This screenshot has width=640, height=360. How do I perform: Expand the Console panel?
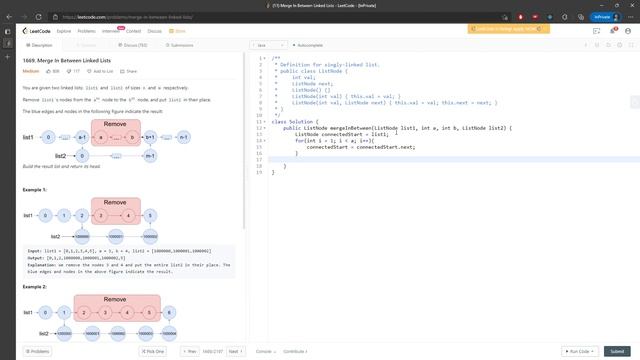[x=266, y=351]
